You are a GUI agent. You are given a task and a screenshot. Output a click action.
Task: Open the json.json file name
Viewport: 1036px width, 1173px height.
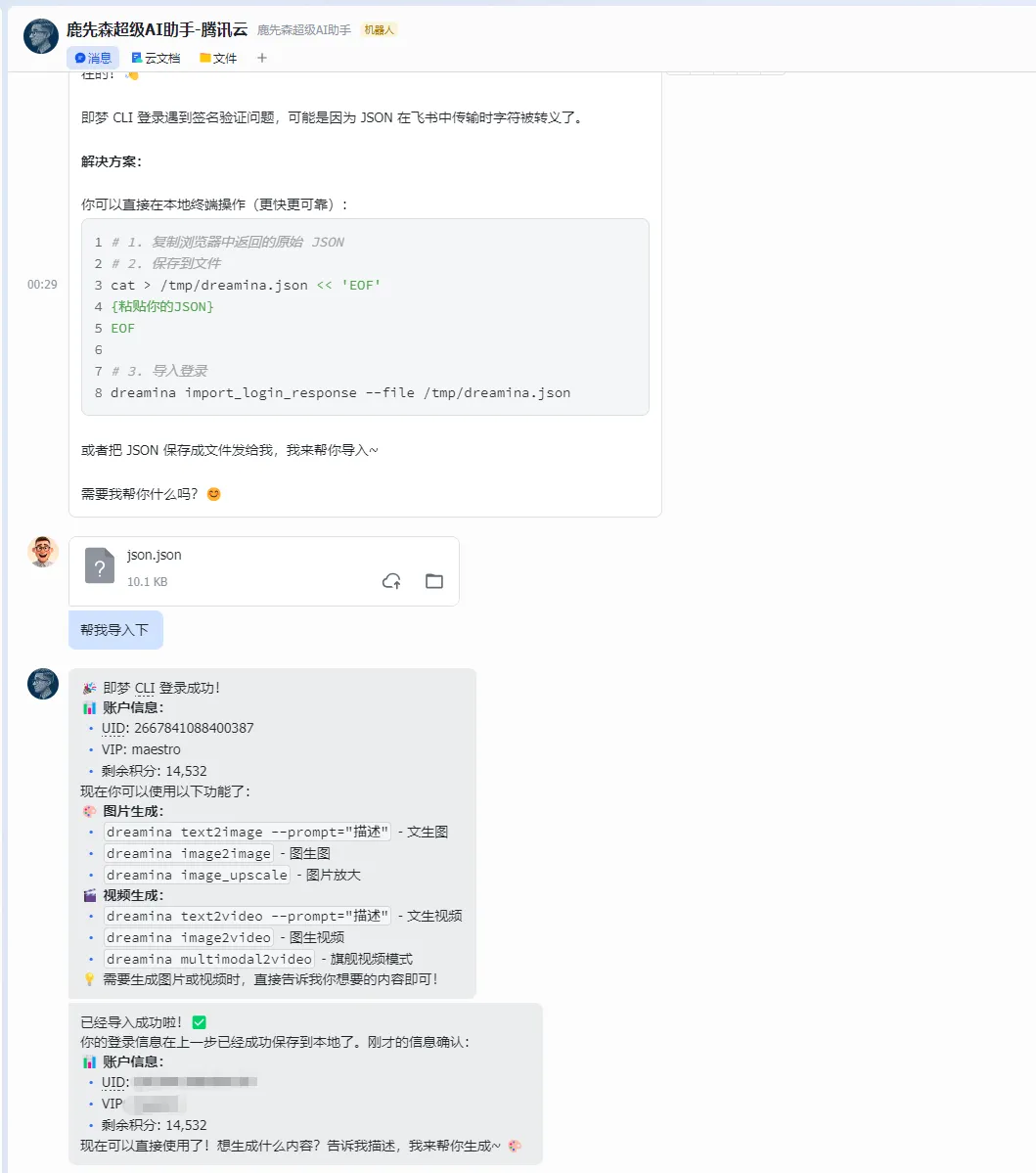tap(155, 555)
